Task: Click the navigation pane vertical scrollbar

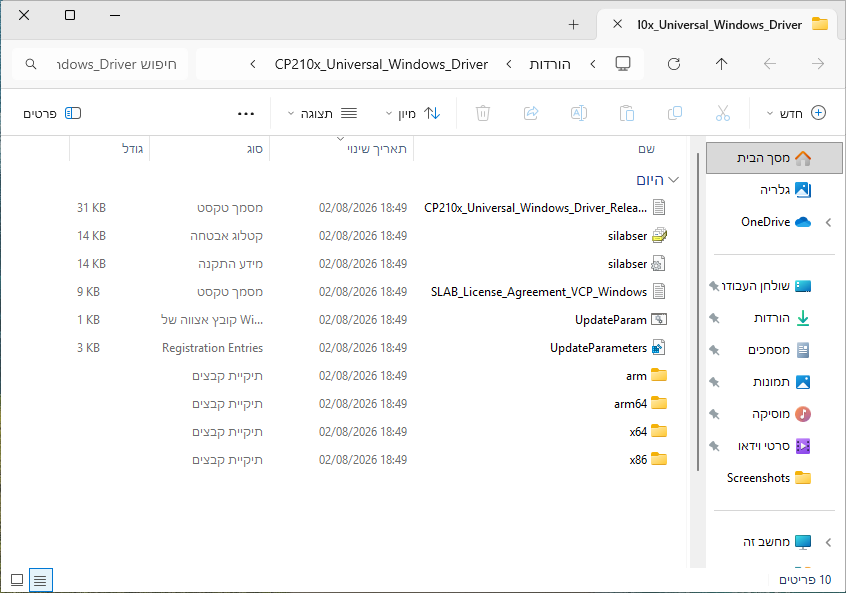Action: click(x=698, y=312)
